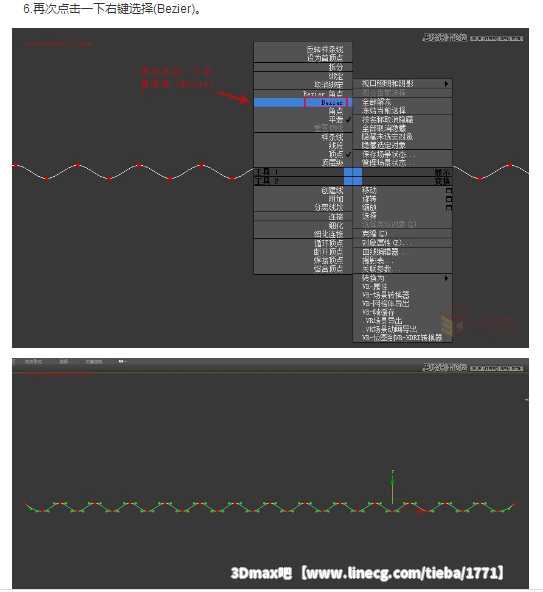Image resolution: width=543 pixels, height=592 pixels.
Task: Choose 焊接顶点 (Weld Vertices)
Action: point(329,261)
